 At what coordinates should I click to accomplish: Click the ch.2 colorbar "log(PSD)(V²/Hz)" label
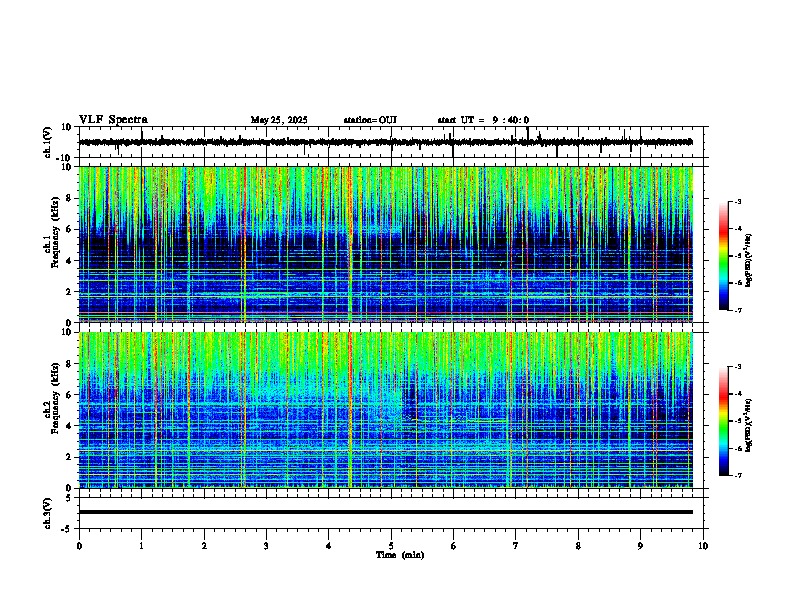pos(748,425)
